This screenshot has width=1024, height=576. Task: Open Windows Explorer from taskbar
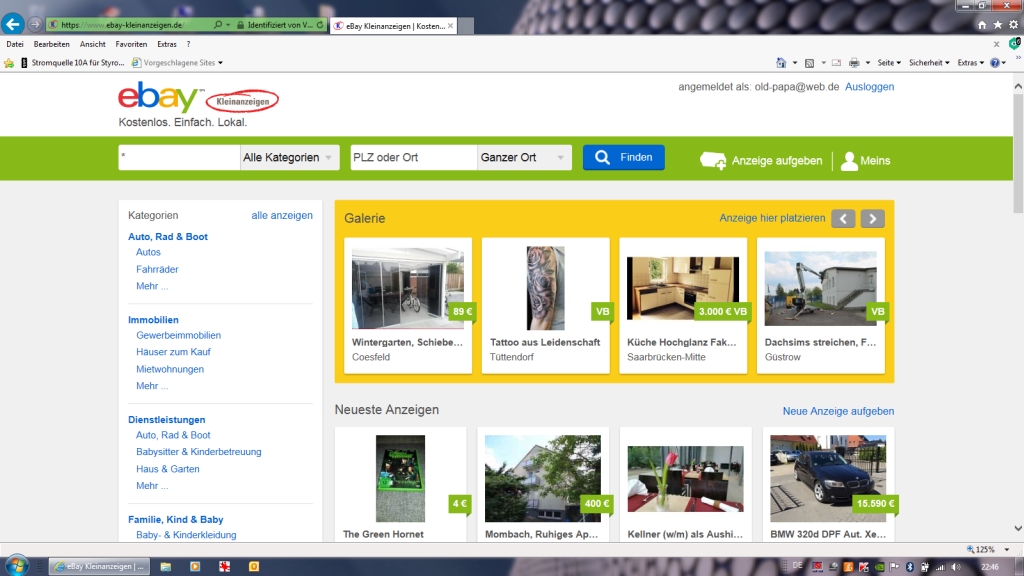click(x=165, y=566)
